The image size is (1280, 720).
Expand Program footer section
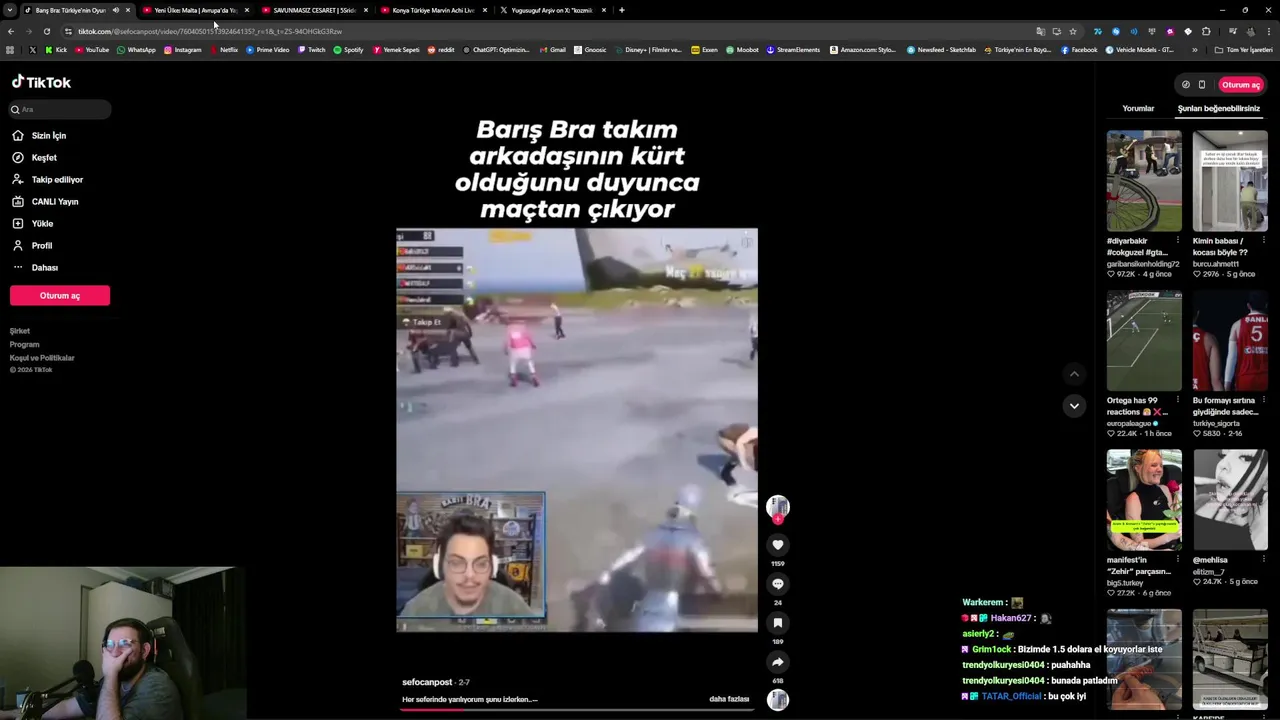click(25, 344)
